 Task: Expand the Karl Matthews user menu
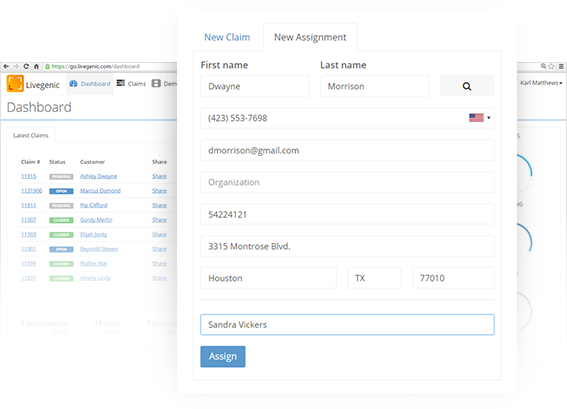[541, 83]
